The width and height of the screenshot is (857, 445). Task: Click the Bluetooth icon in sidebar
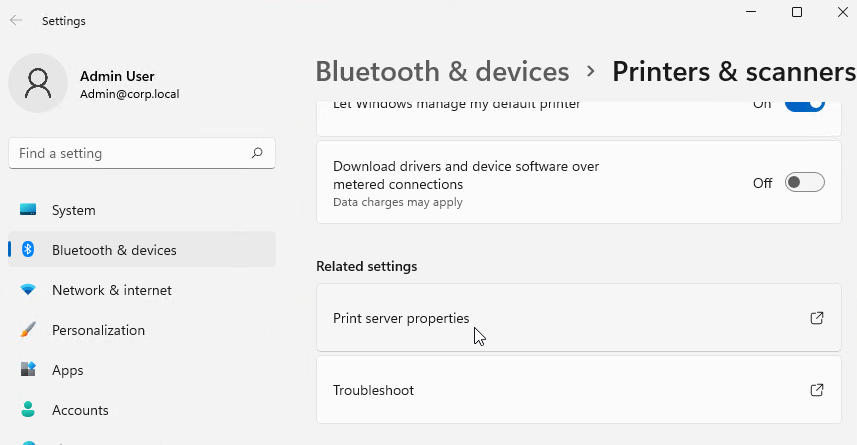pyautogui.click(x=28, y=250)
